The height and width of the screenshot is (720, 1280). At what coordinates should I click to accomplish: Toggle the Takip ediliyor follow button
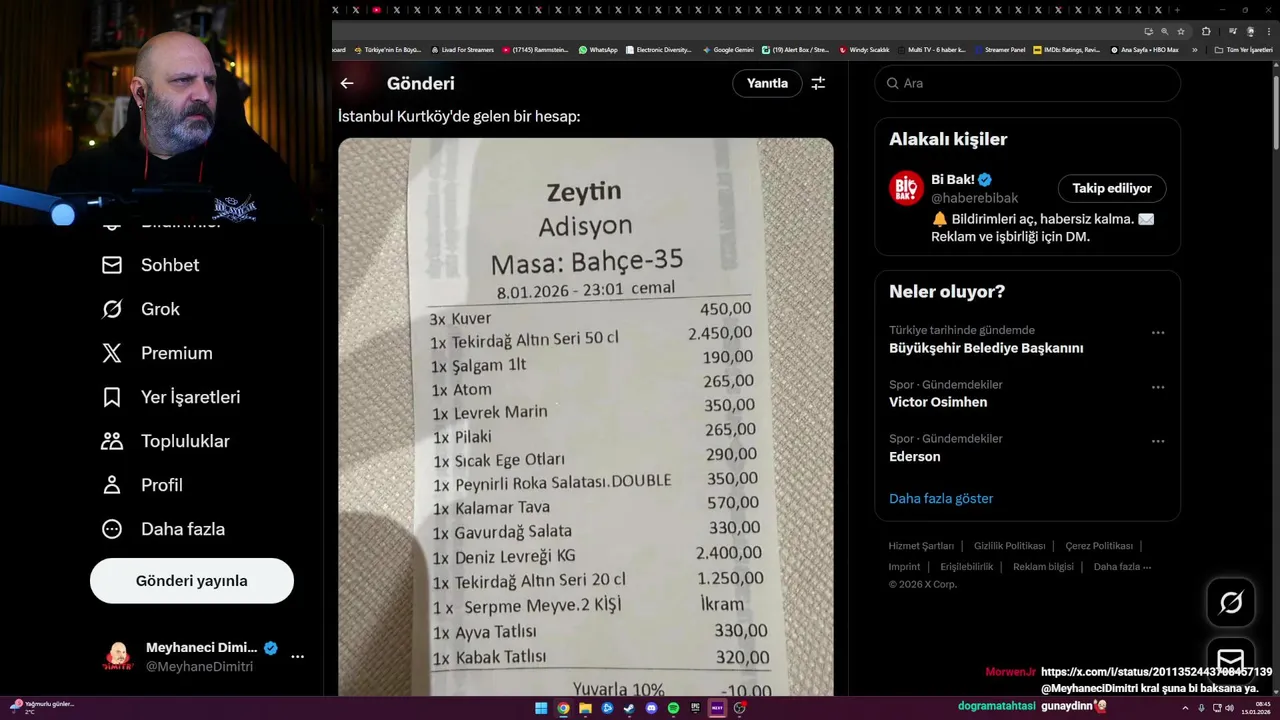(x=1112, y=188)
